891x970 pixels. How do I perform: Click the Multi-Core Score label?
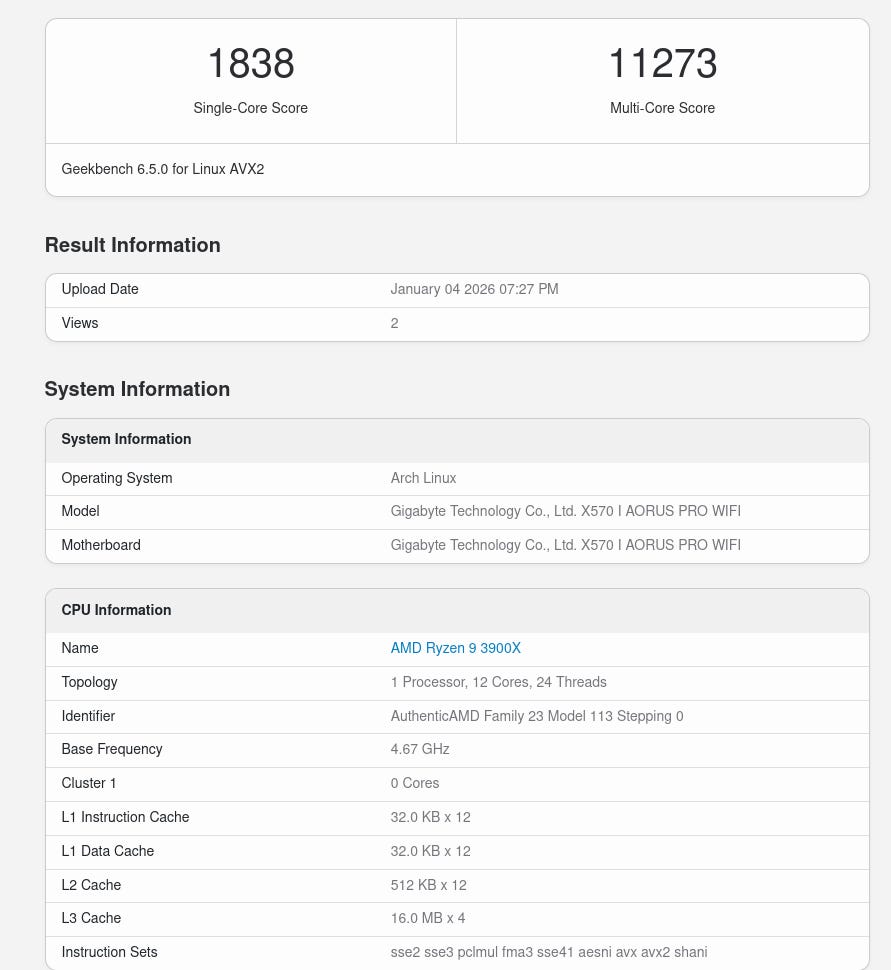663,108
